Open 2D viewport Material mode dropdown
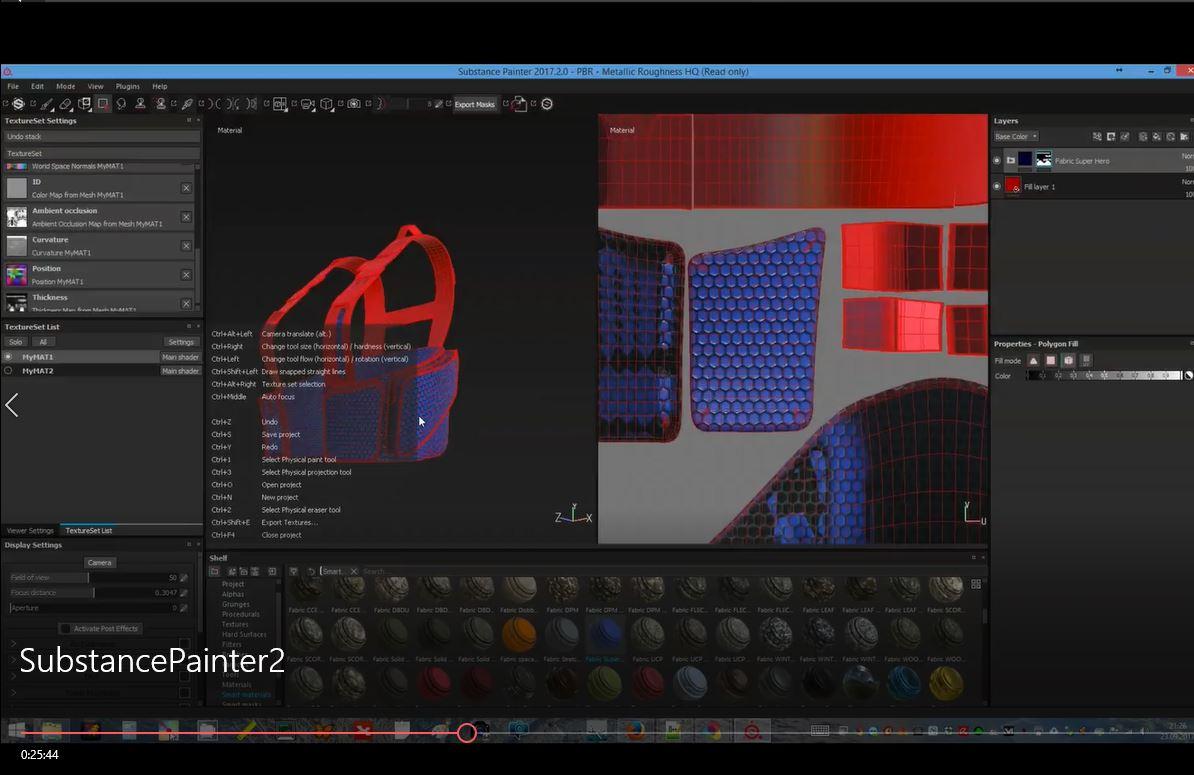Screen dimensions: 1194x775 point(622,130)
